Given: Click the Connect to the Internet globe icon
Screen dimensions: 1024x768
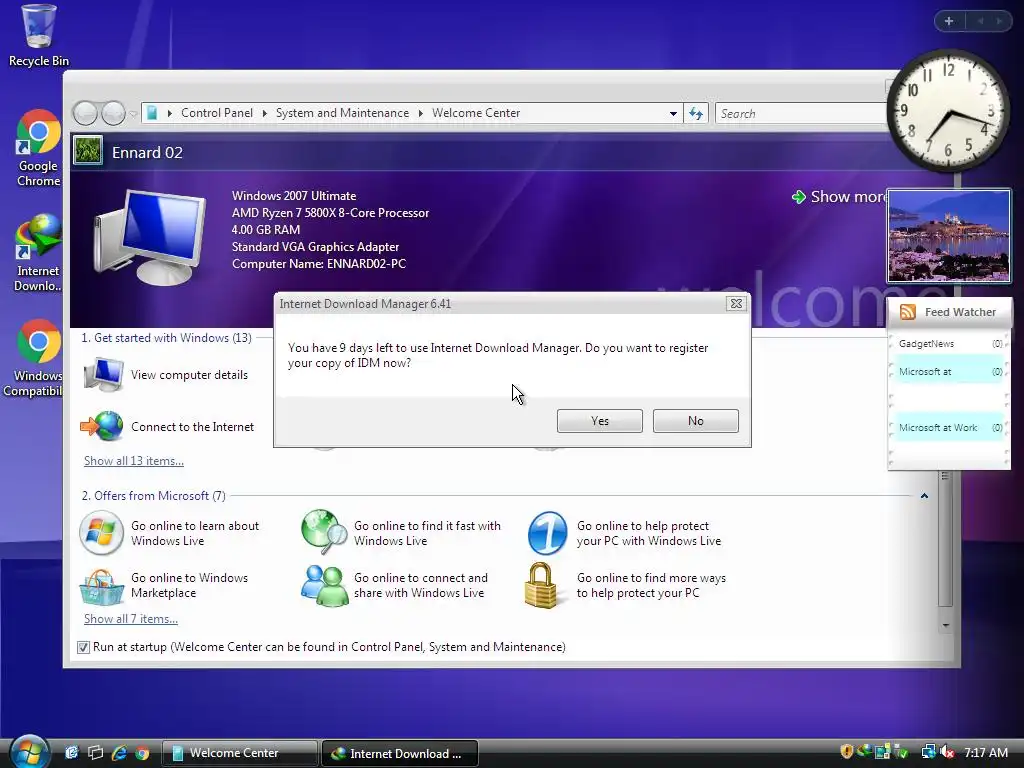Looking at the screenshot, I should click(102, 426).
